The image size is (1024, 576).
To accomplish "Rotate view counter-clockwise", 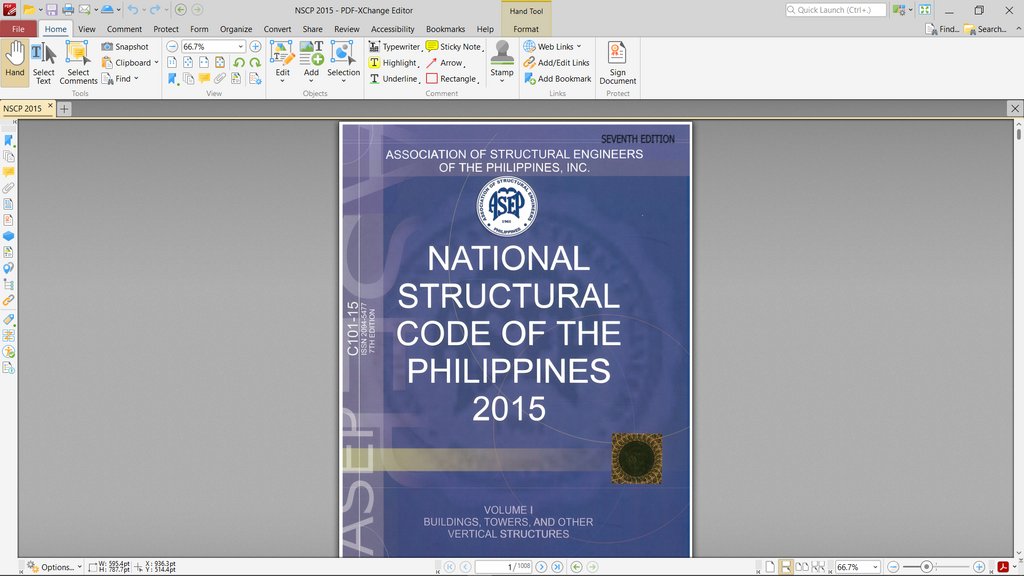I will pos(239,63).
